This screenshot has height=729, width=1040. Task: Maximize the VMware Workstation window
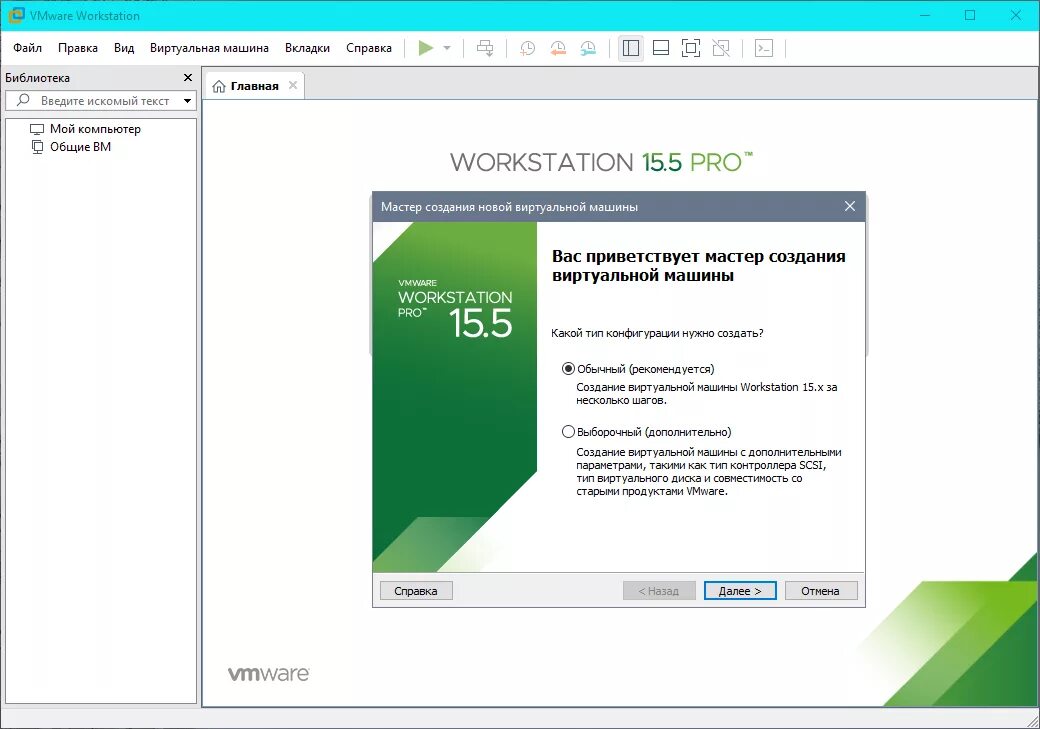click(x=970, y=15)
